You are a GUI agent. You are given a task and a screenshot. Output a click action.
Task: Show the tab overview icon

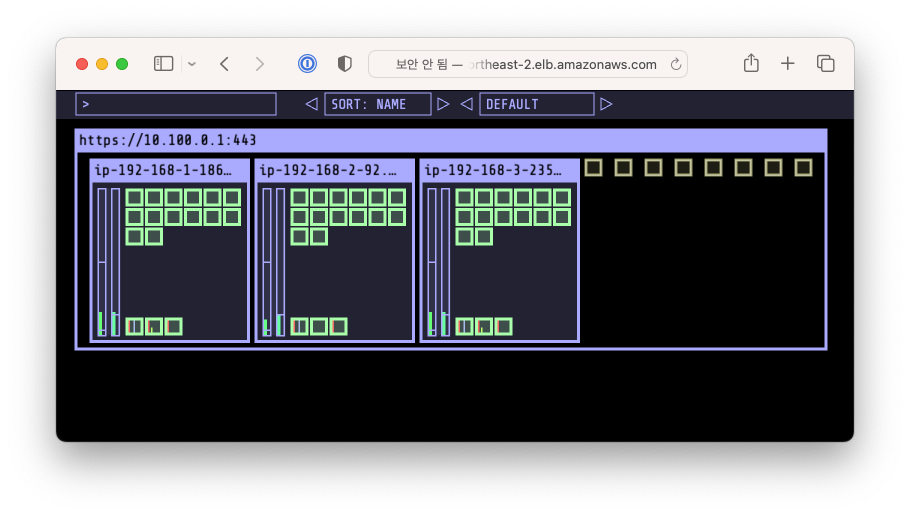click(x=825, y=63)
